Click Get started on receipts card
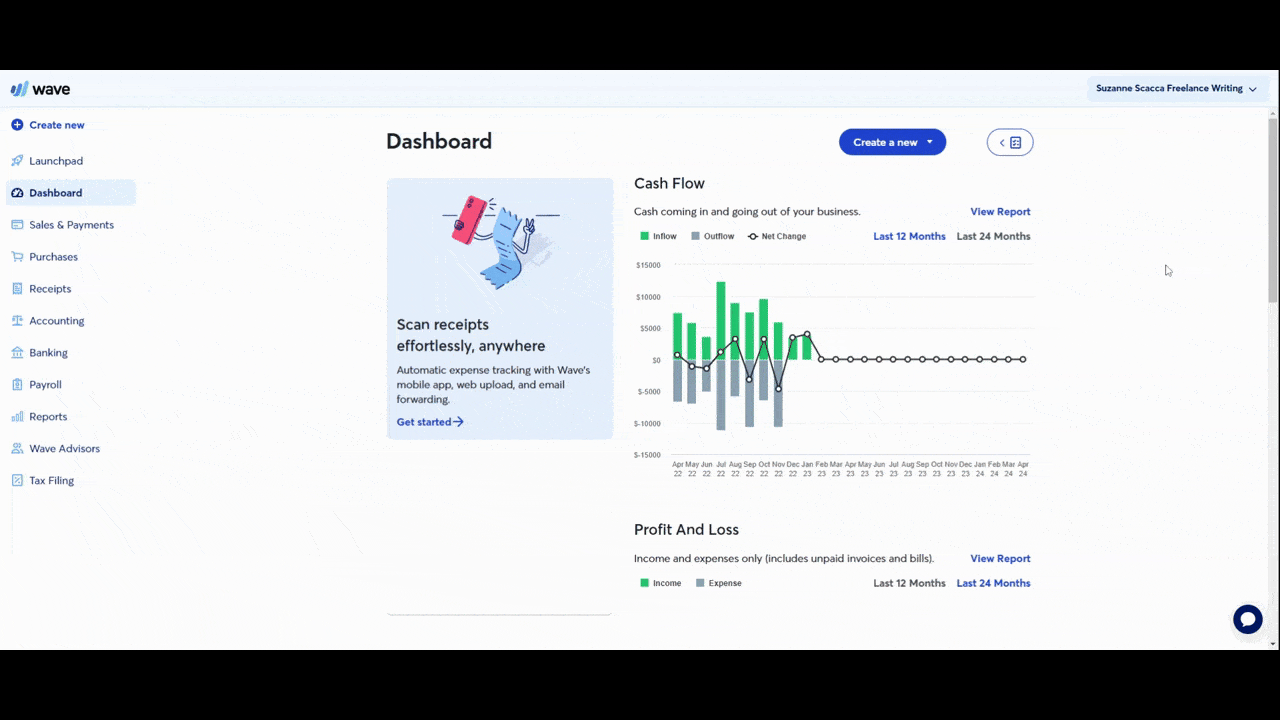 pos(430,422)
